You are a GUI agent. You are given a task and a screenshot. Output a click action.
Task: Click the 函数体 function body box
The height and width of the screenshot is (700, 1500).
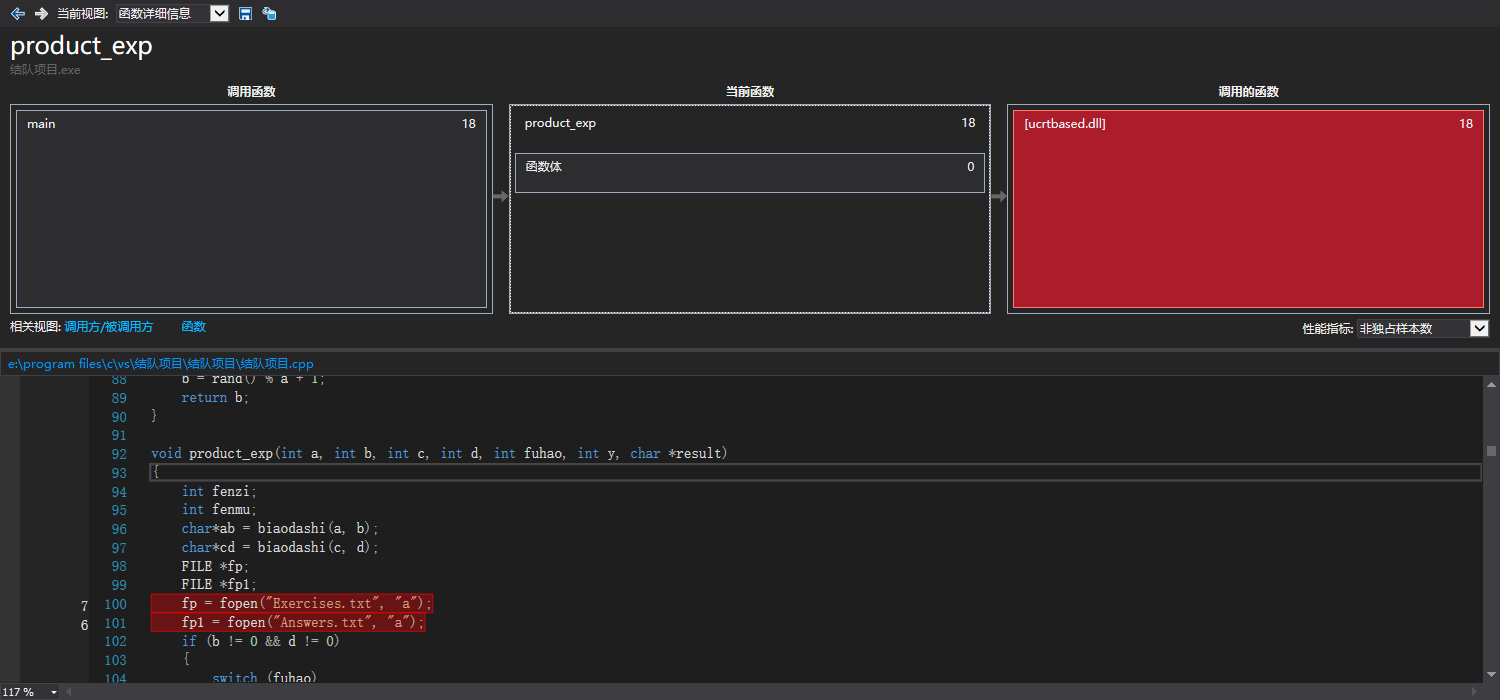coord(750,173)
